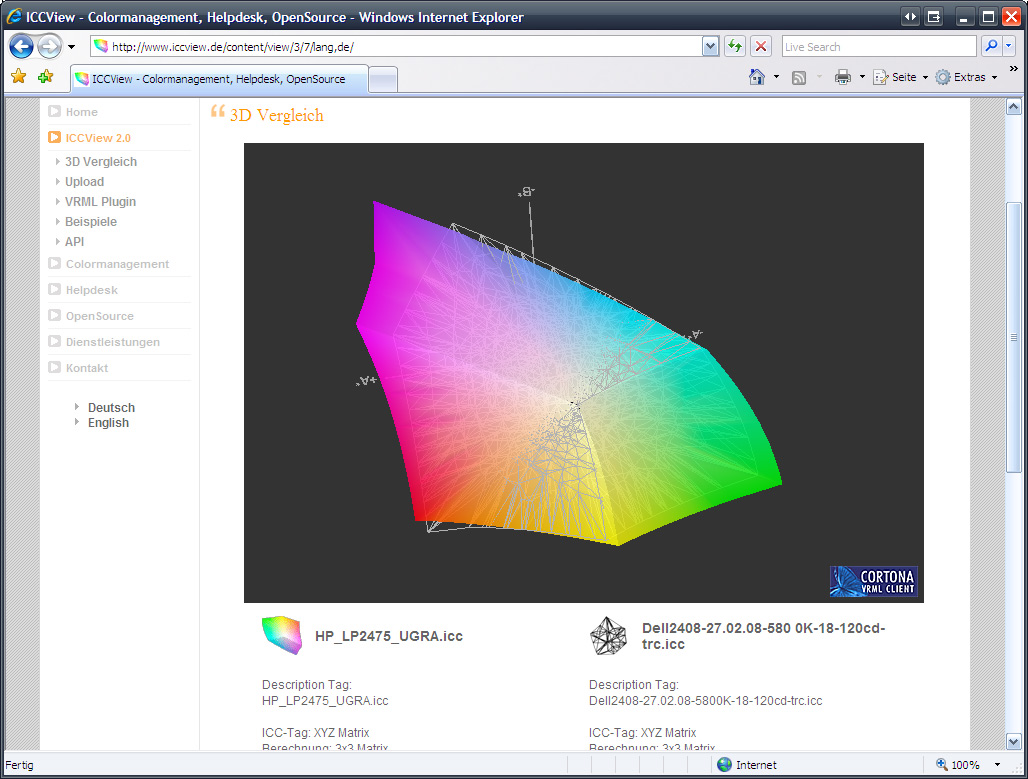Click the Stop loading red X icon
Screen dimensions: 1028x779
tap(761, 46)
